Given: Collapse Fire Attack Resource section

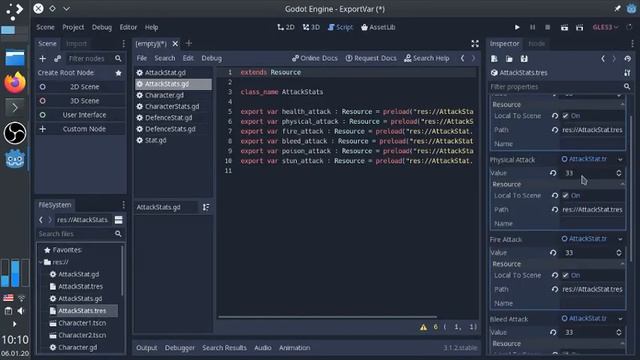Looking at the screenshot, I should [x=558, y=264].
